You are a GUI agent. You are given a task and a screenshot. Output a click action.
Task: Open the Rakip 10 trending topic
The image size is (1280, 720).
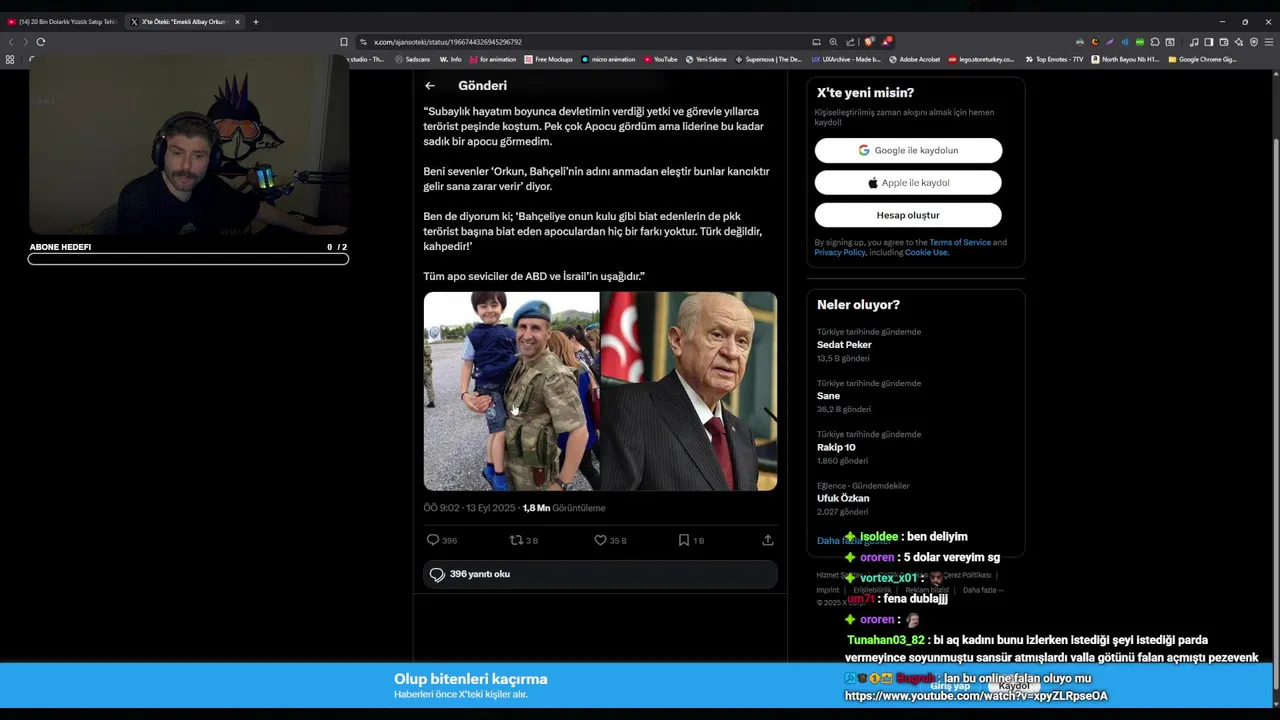click(x=836, y=447)
